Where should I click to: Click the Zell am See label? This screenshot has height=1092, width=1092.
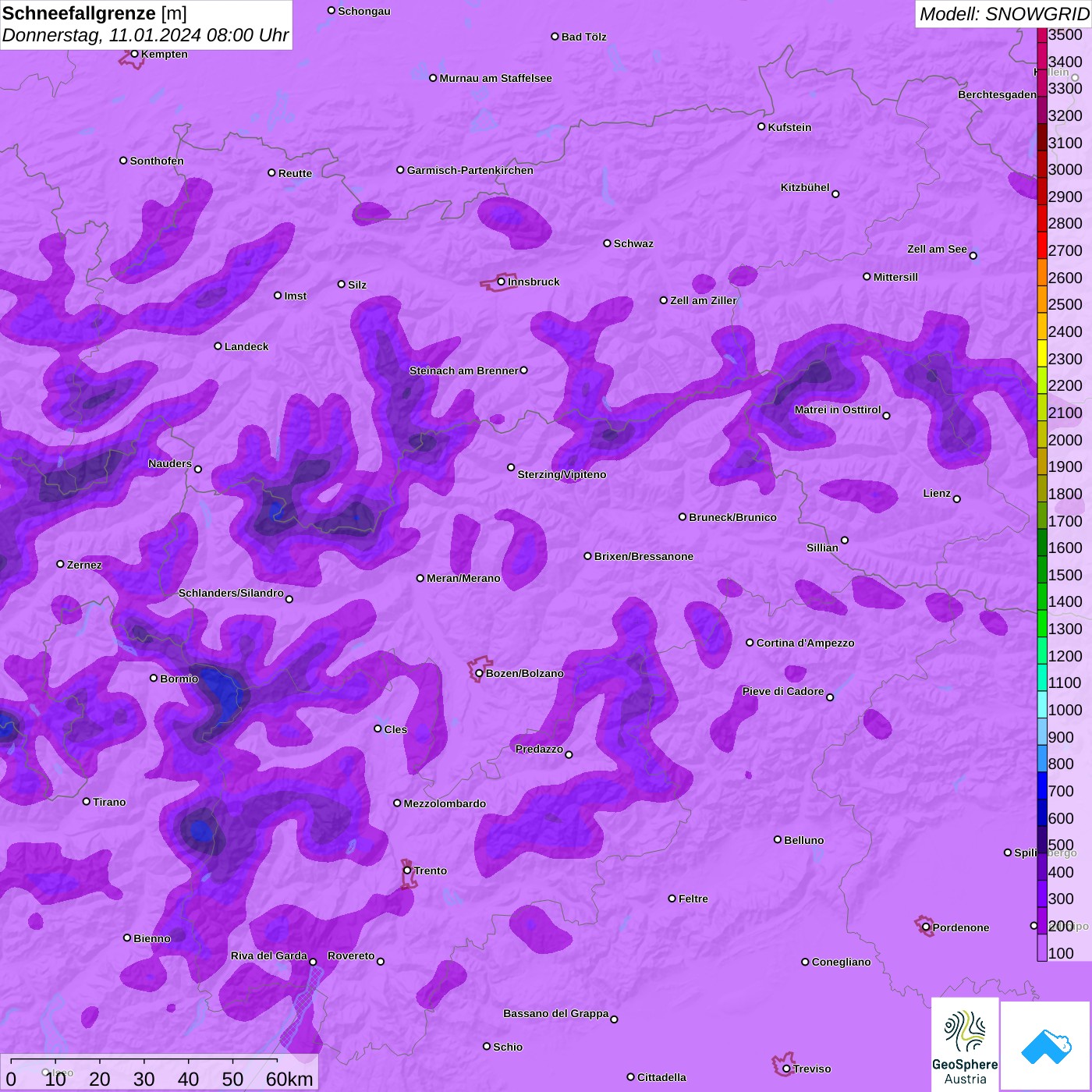coord(937,249)
